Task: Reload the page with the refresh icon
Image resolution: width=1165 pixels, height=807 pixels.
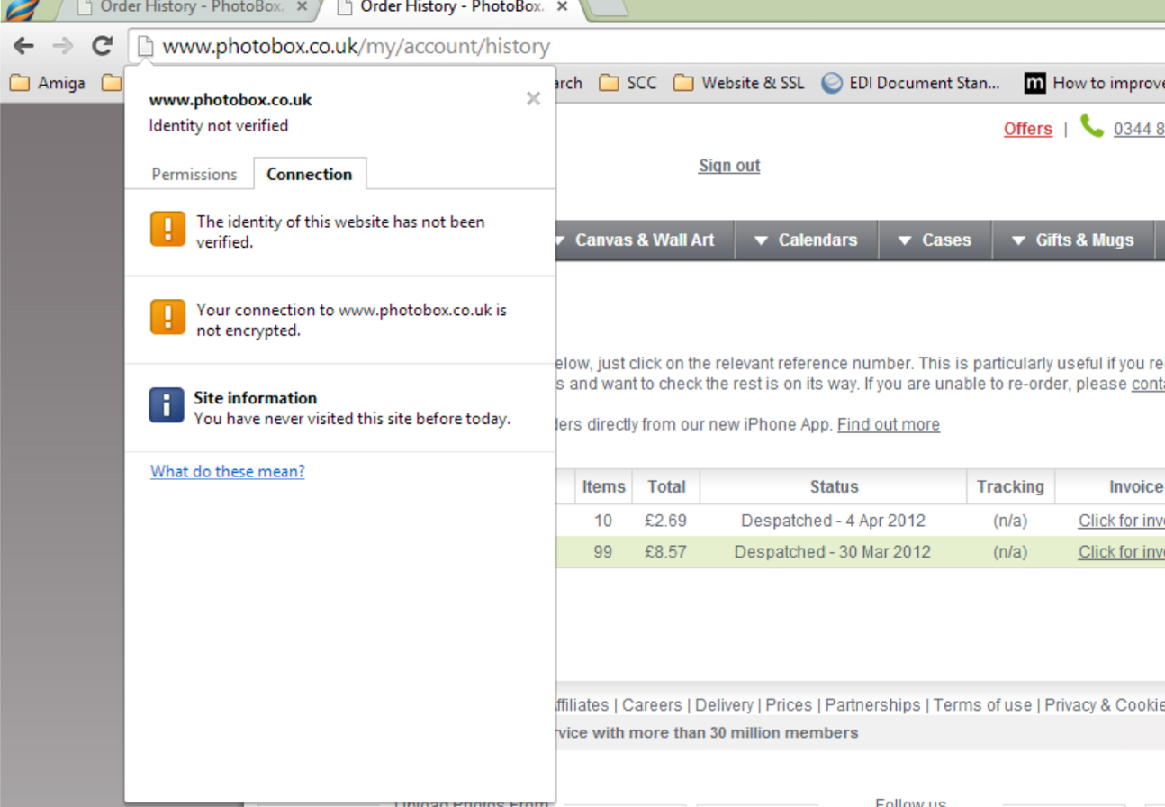Action: point(103,46)
